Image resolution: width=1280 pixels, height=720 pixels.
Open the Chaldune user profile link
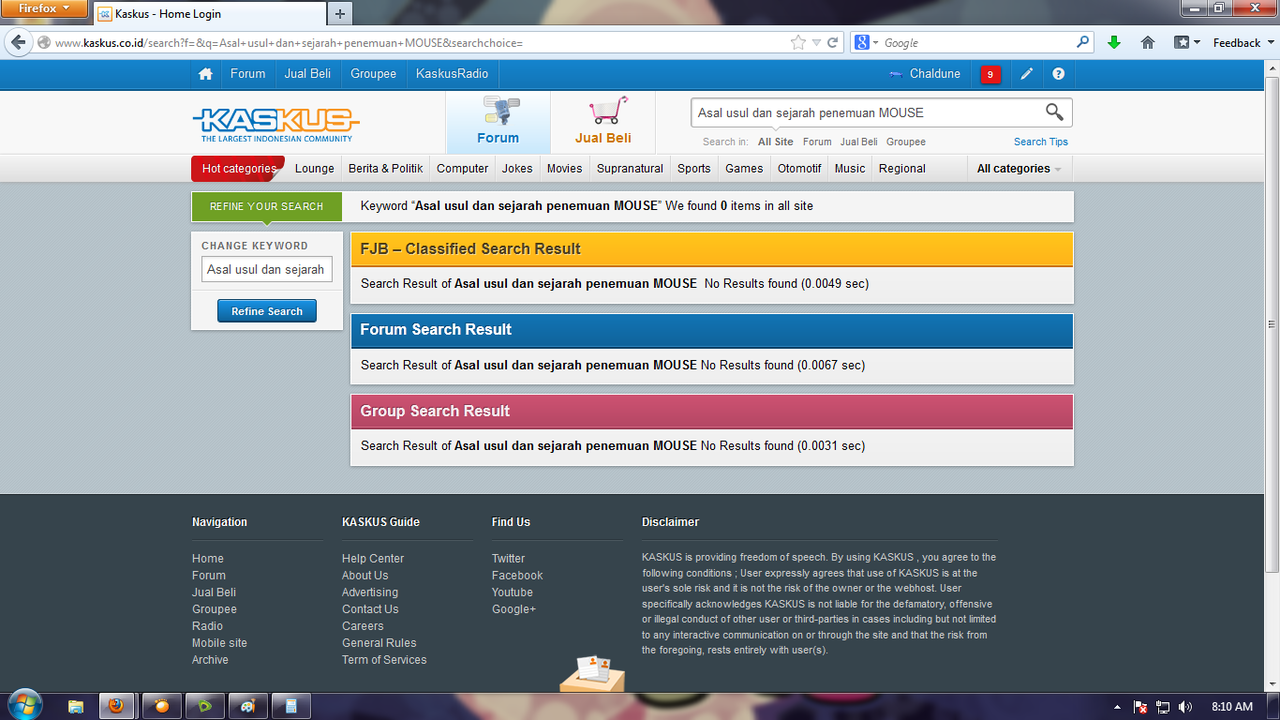point(926,74)
